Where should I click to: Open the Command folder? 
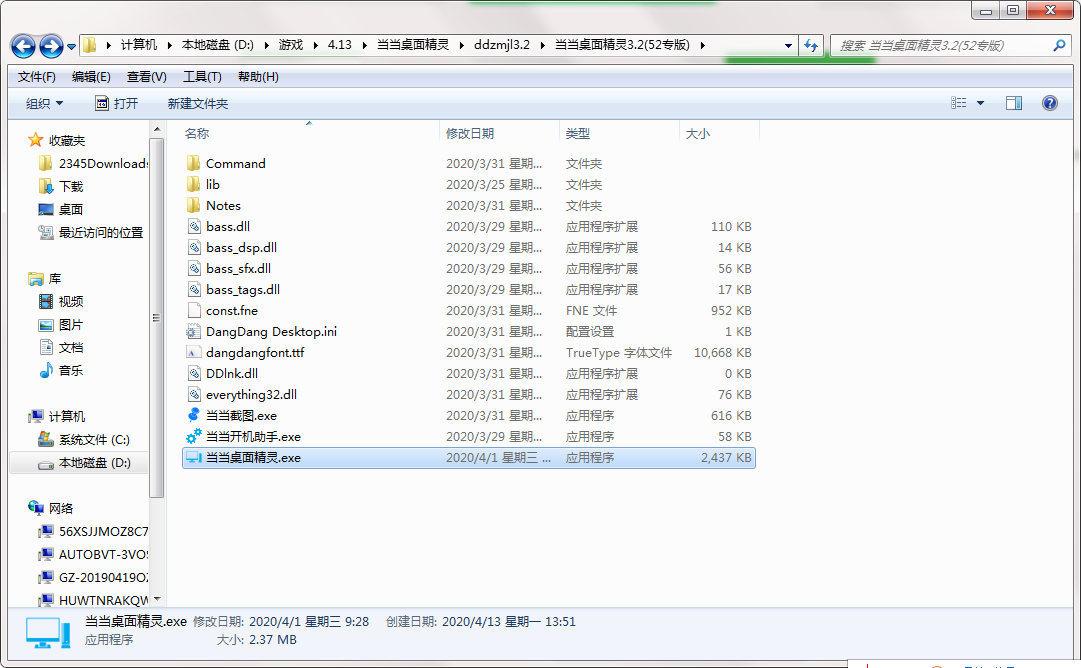(x=235, y=163)
